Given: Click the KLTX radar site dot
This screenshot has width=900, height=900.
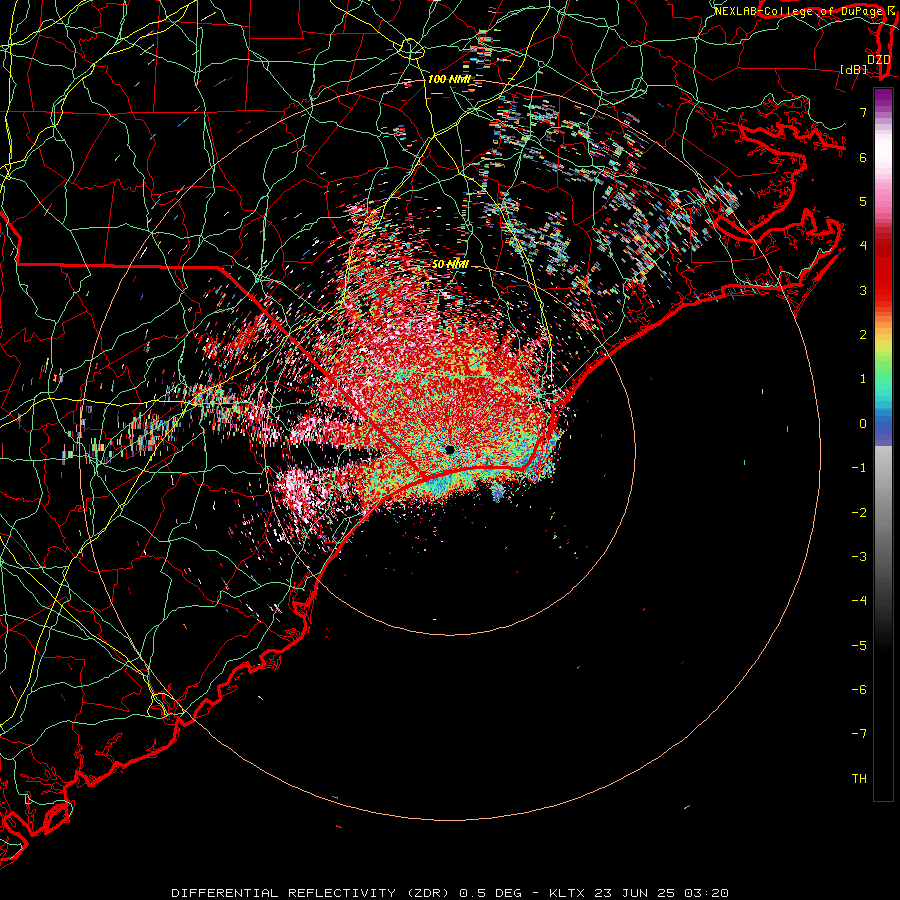Looking at the screenshot, I should pyautogui.click(x=450, y=450).
